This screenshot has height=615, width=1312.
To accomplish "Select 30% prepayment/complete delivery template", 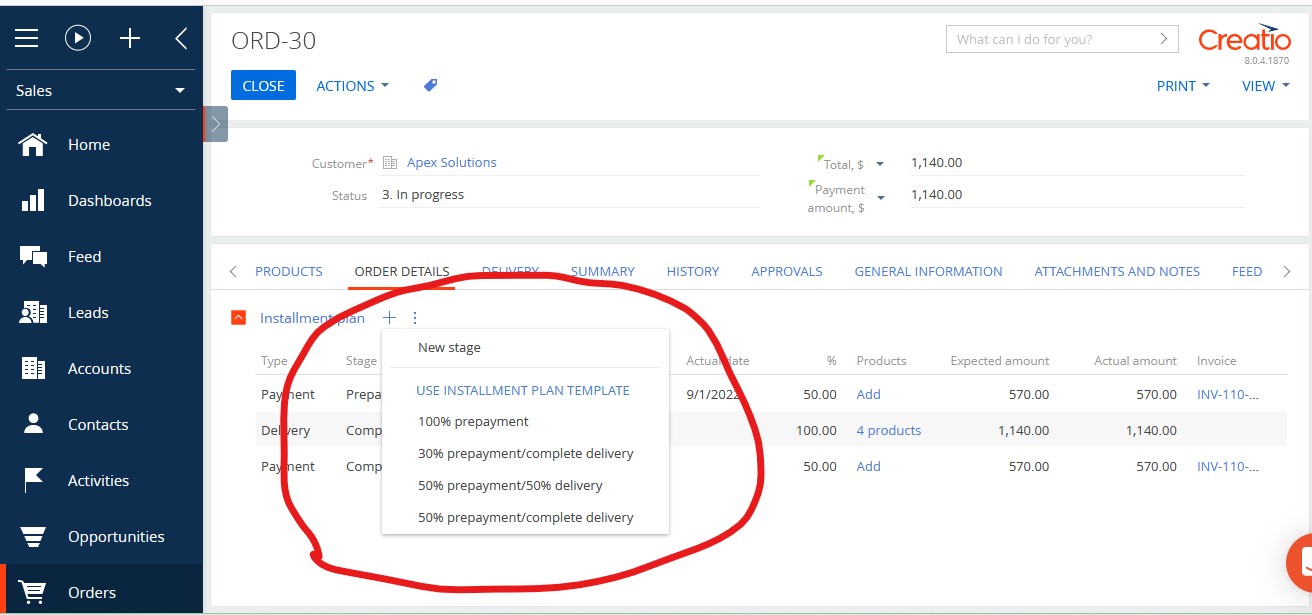I will [x=525, y=454].
